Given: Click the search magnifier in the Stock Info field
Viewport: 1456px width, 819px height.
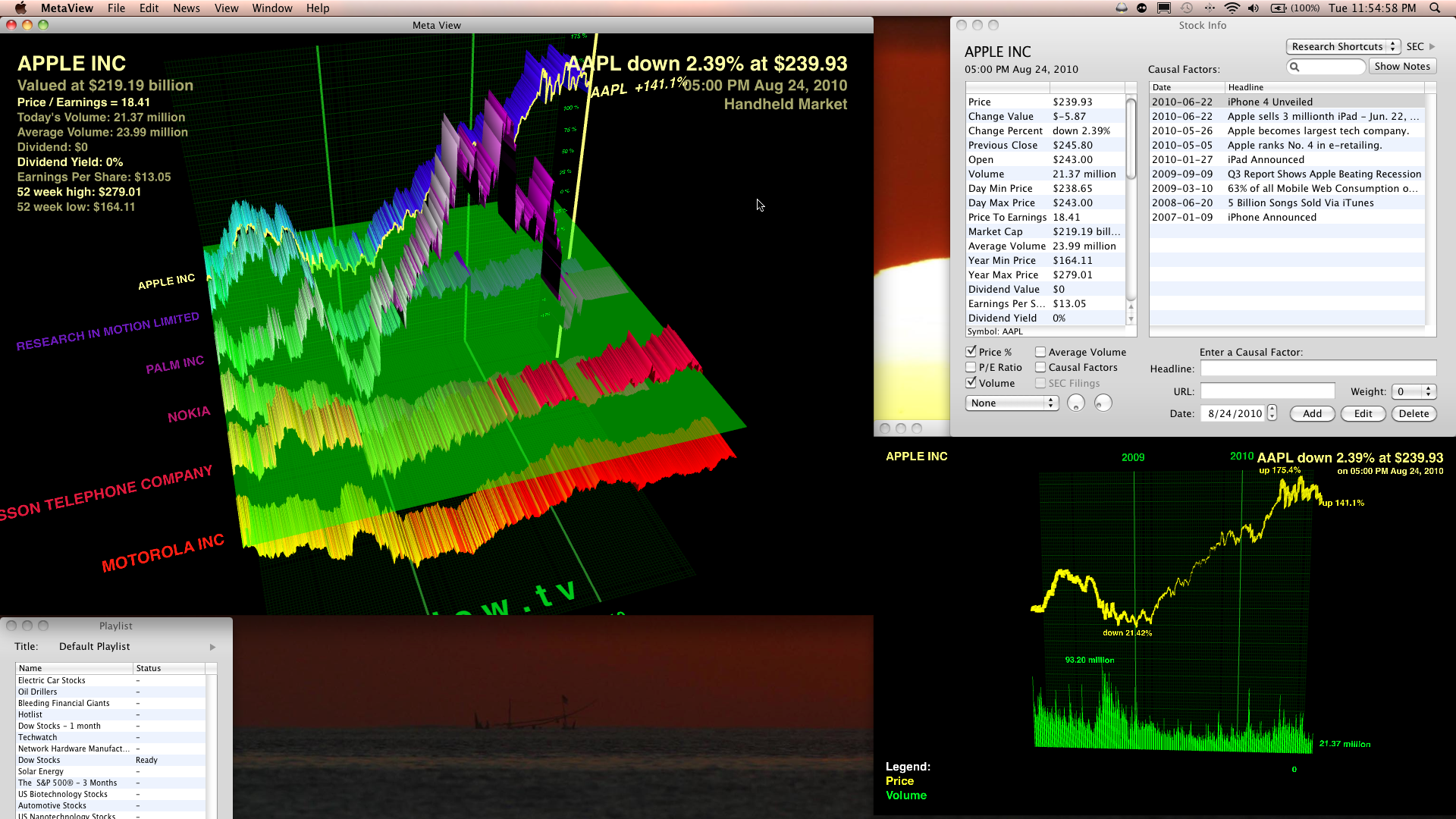Looking at the screenshot, I should [x=1295, y=67].
